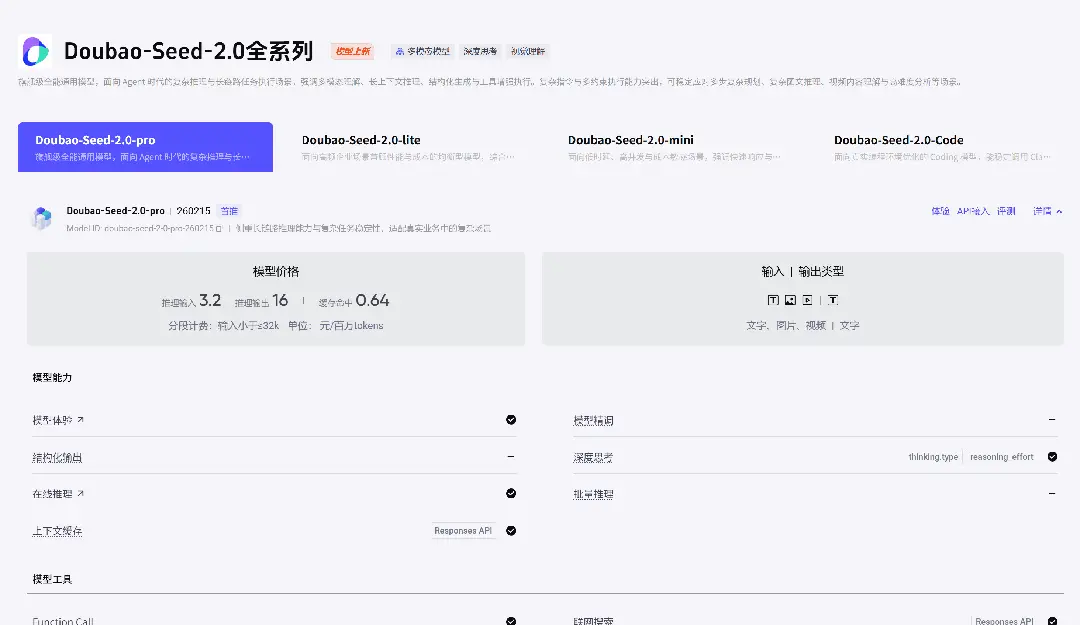Expand the 结构化输出 row
1080x625 pixels.
coord(511,456)
